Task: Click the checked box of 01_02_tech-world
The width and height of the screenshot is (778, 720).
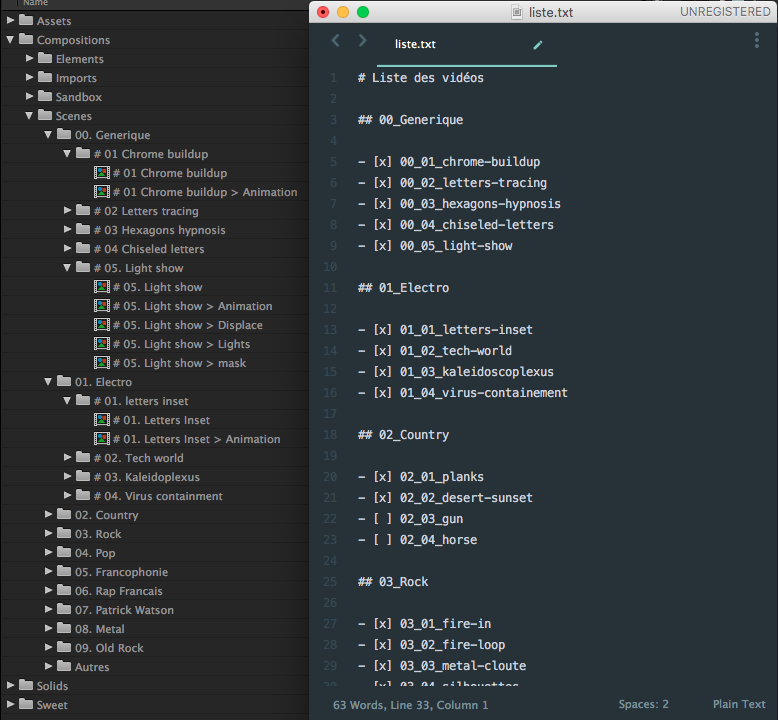Action: pos(383,351)
